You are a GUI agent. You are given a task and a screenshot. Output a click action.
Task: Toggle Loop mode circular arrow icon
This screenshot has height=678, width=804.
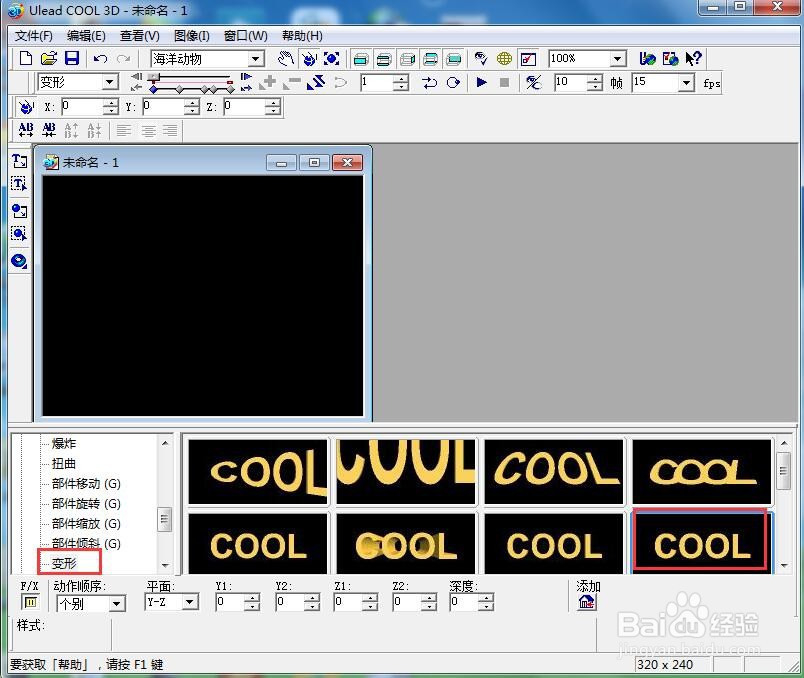click(x=453, y=82)
